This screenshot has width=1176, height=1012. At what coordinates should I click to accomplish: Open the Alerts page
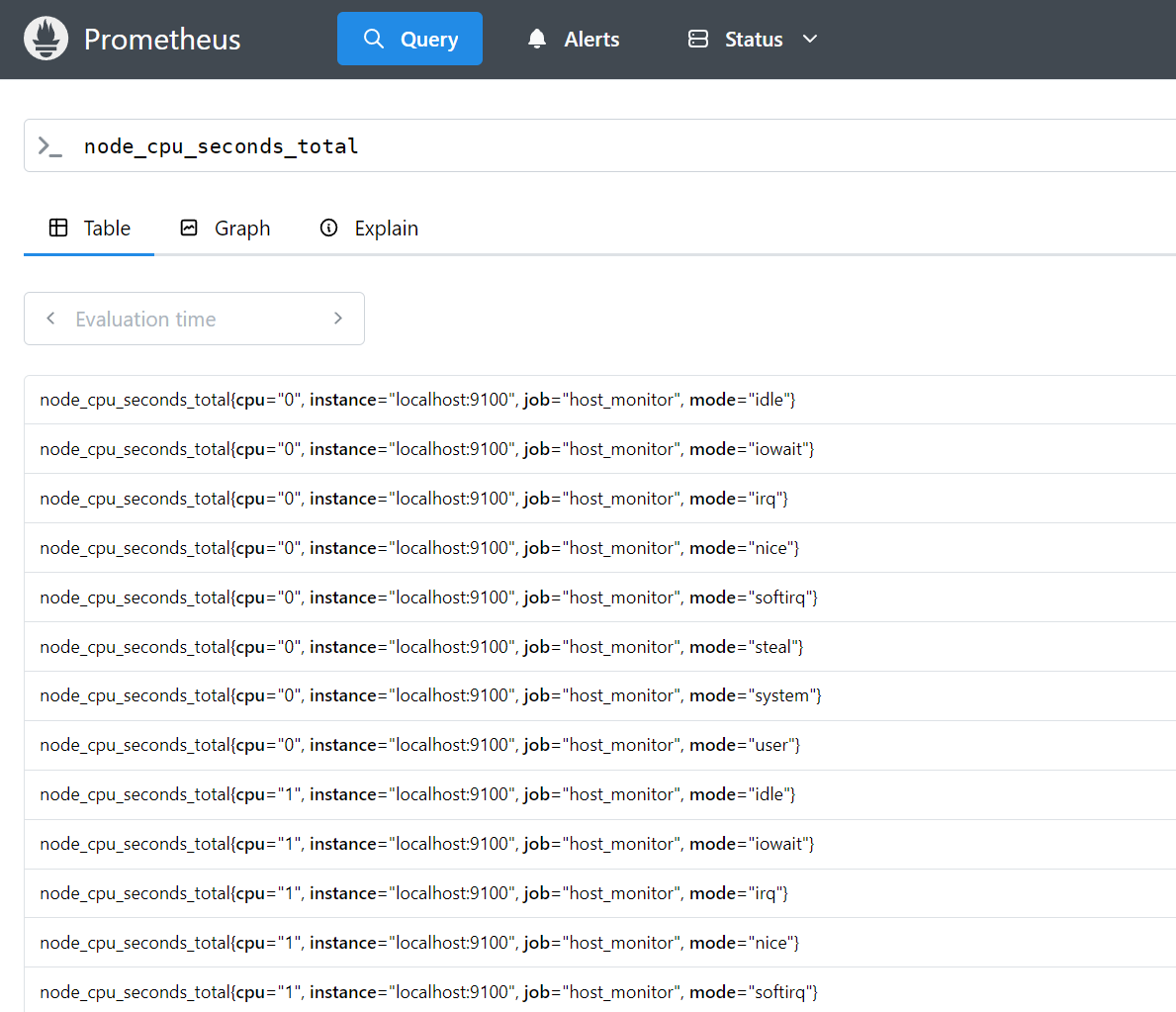[574, 40]
